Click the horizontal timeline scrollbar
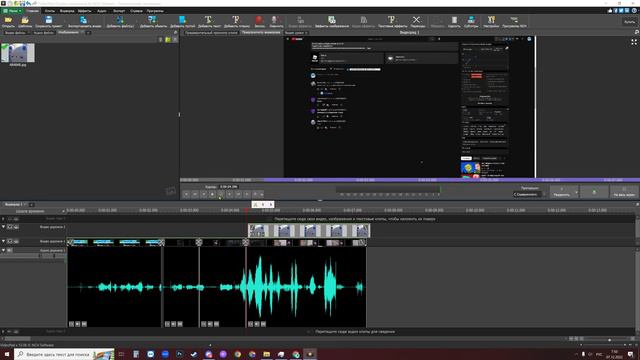This screenshot has width=640, height=360. 18,339
